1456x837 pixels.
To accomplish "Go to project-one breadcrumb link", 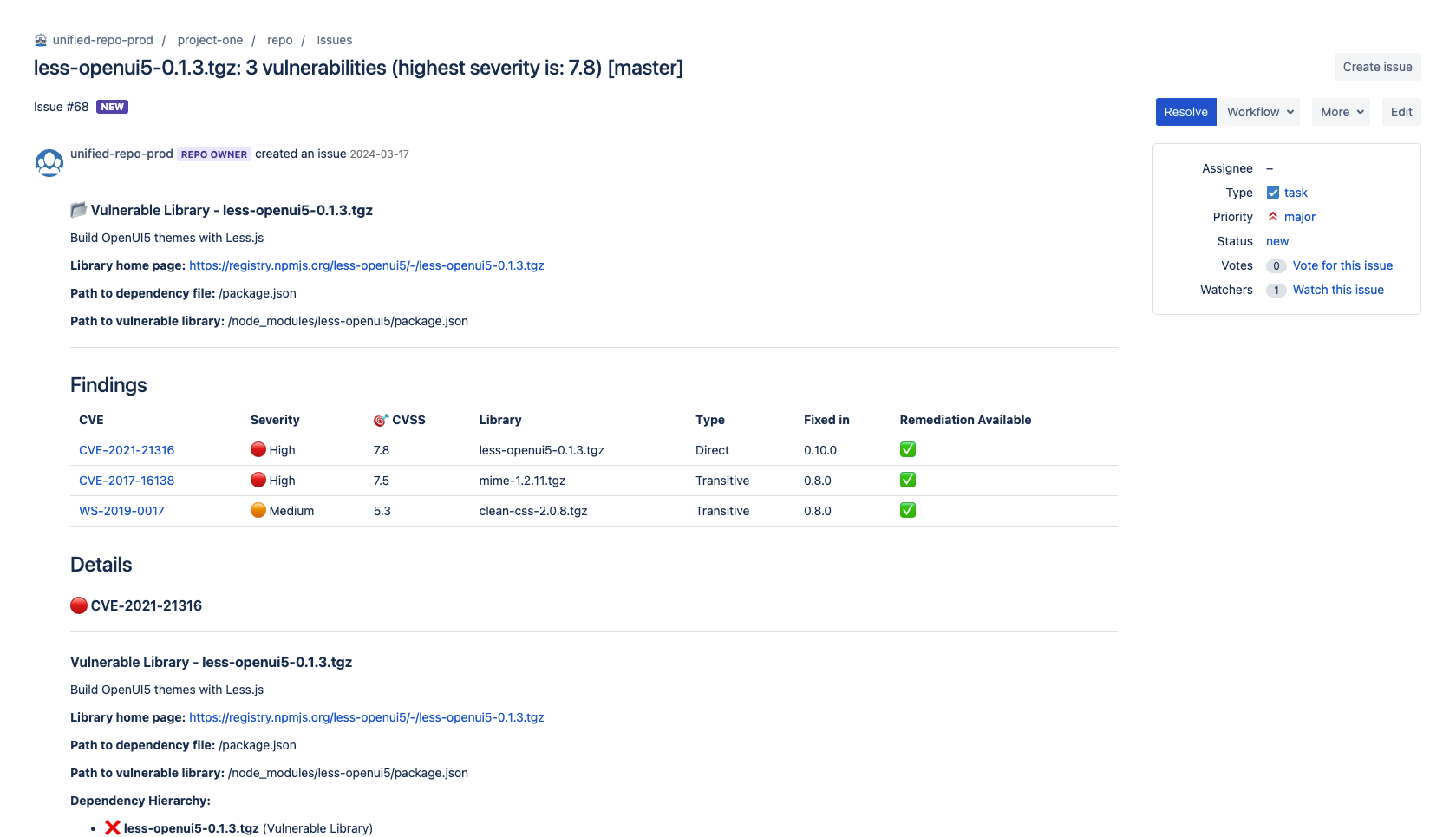I will [210, 40].
